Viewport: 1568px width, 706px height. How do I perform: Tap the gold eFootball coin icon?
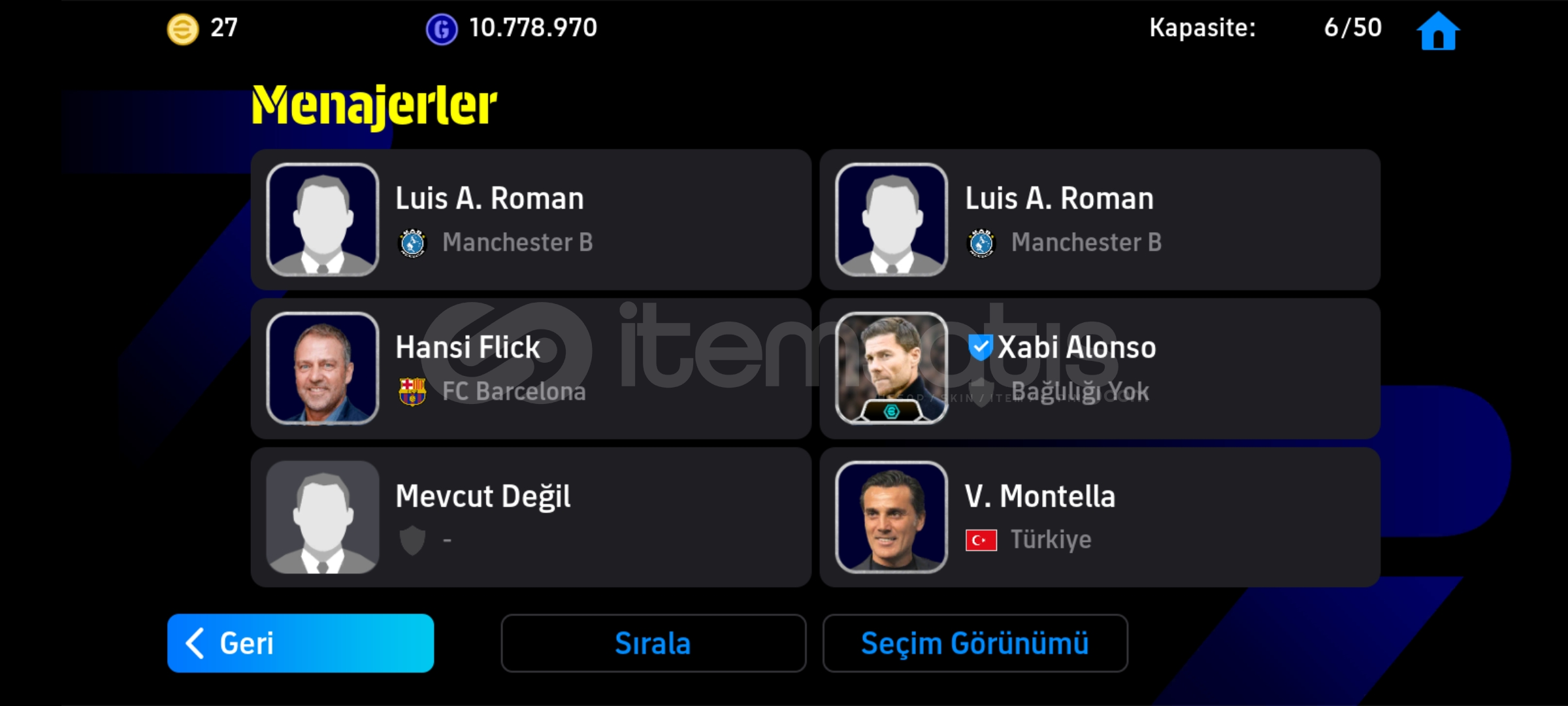183,29
